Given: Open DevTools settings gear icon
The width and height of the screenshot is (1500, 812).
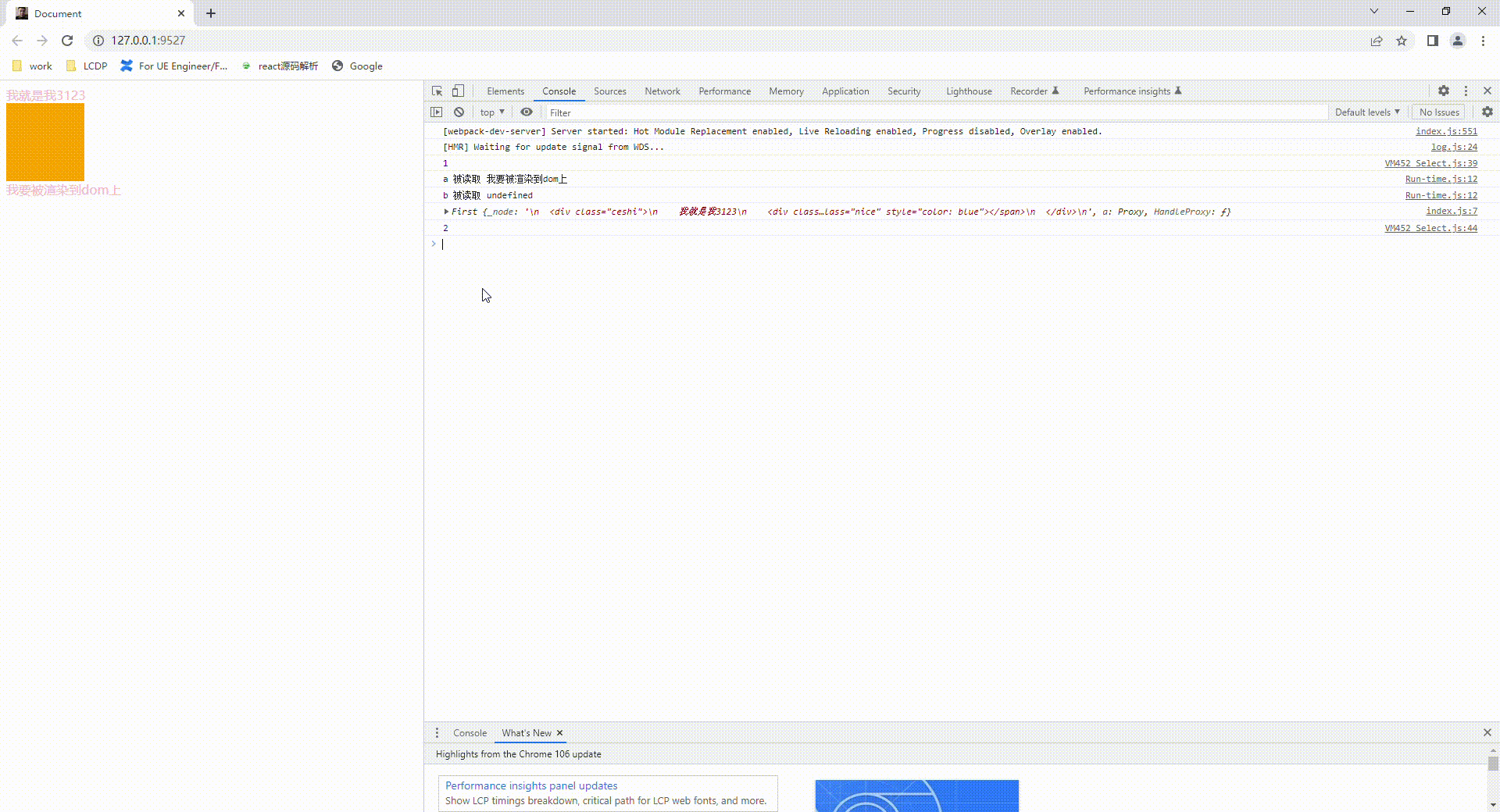Looking at the screenshot, I should coord(1444,91).
